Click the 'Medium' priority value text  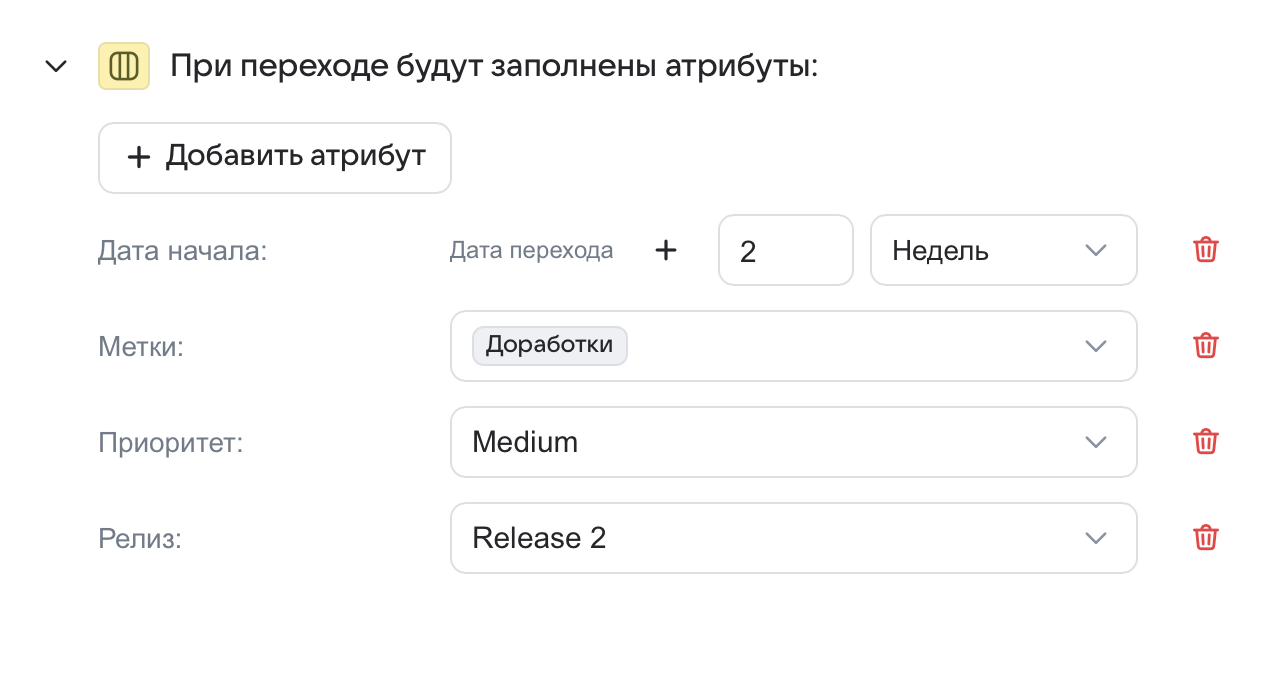pyautogui.click(x=524, y=441)
